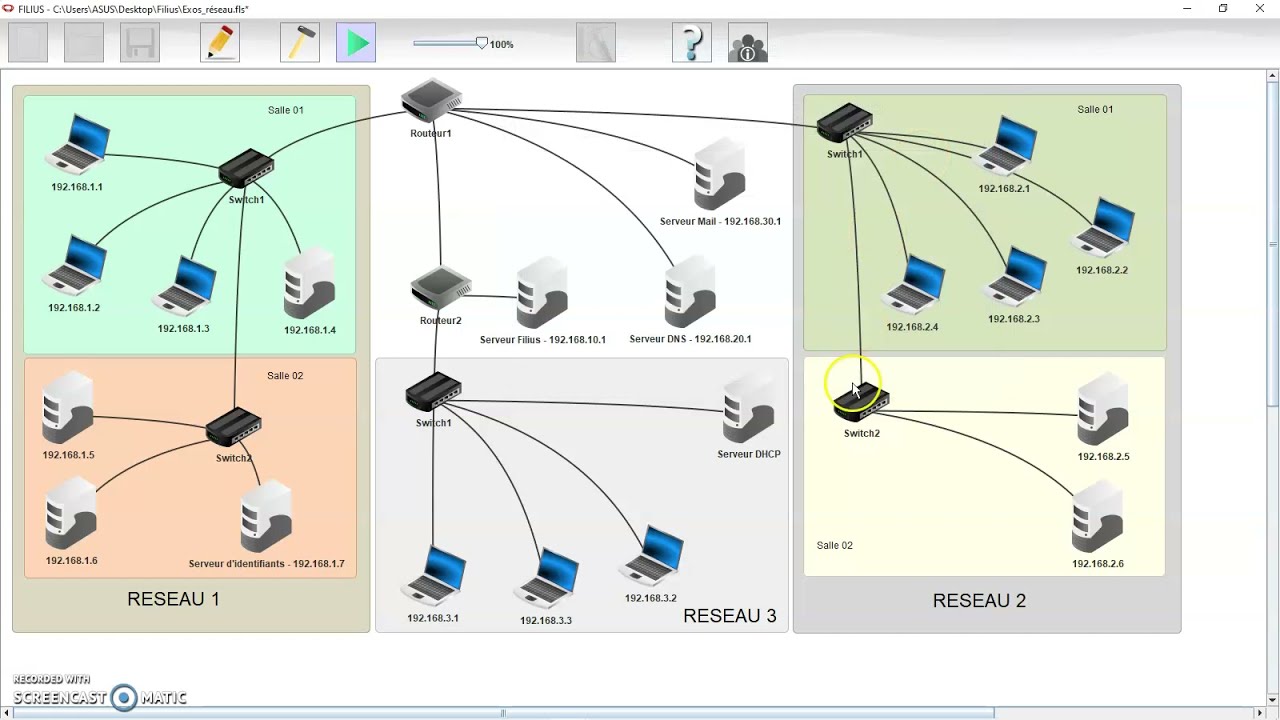Screen dimensions: 1280x720
Task: Select Serveur DNS 192.168.20.1 icon
Action: 690,292
